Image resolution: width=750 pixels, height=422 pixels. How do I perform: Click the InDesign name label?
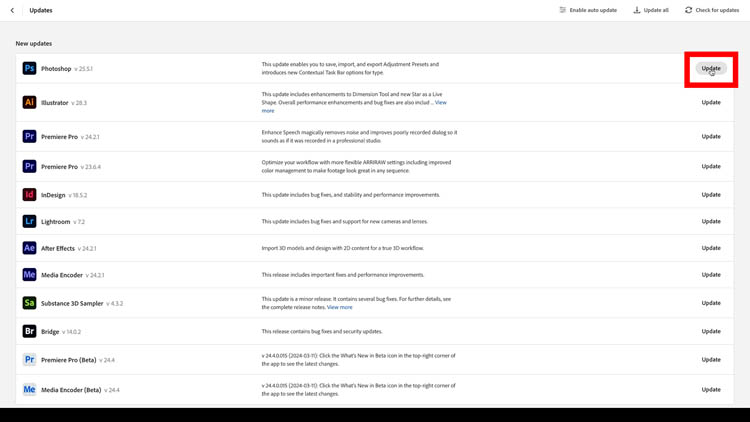(x=53, y=195)
